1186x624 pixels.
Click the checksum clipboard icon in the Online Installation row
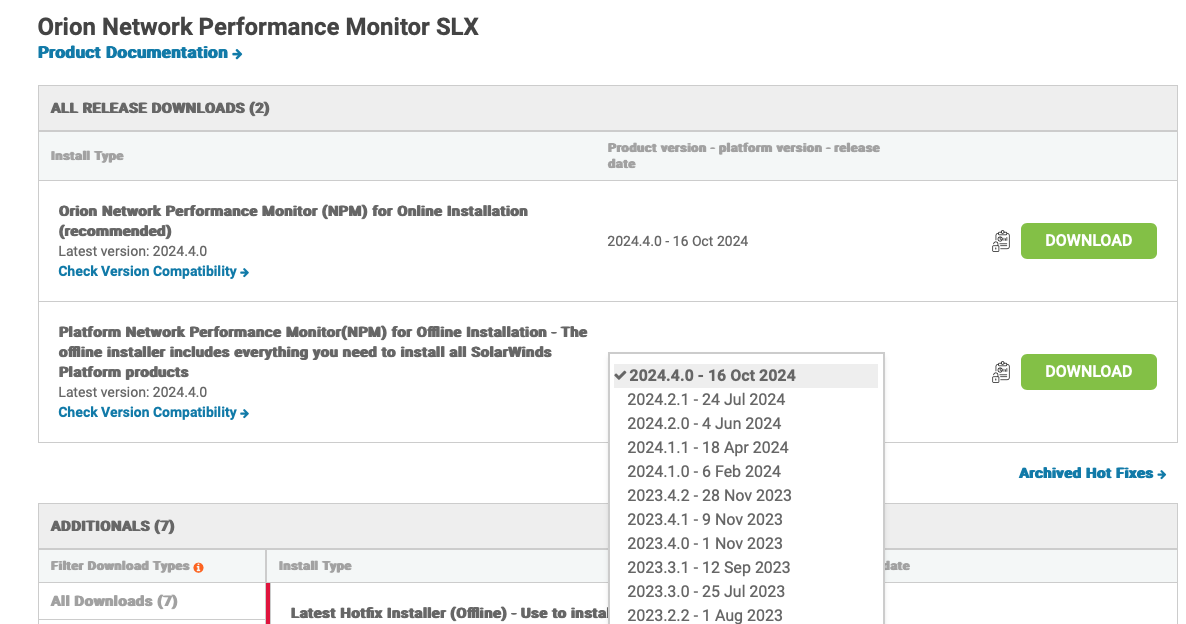1000,241
